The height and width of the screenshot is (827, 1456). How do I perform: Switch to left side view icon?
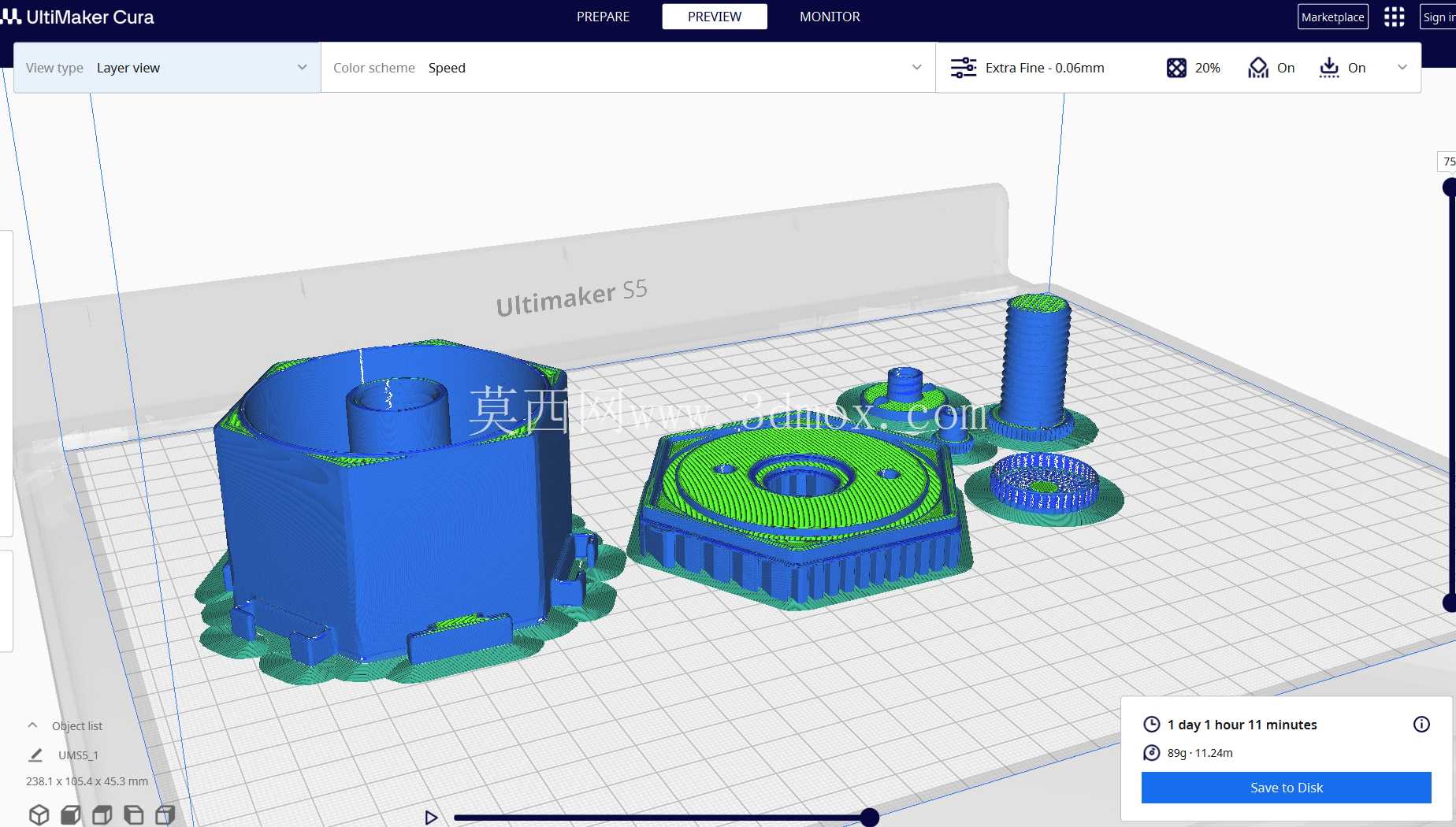tap(134, 814)
